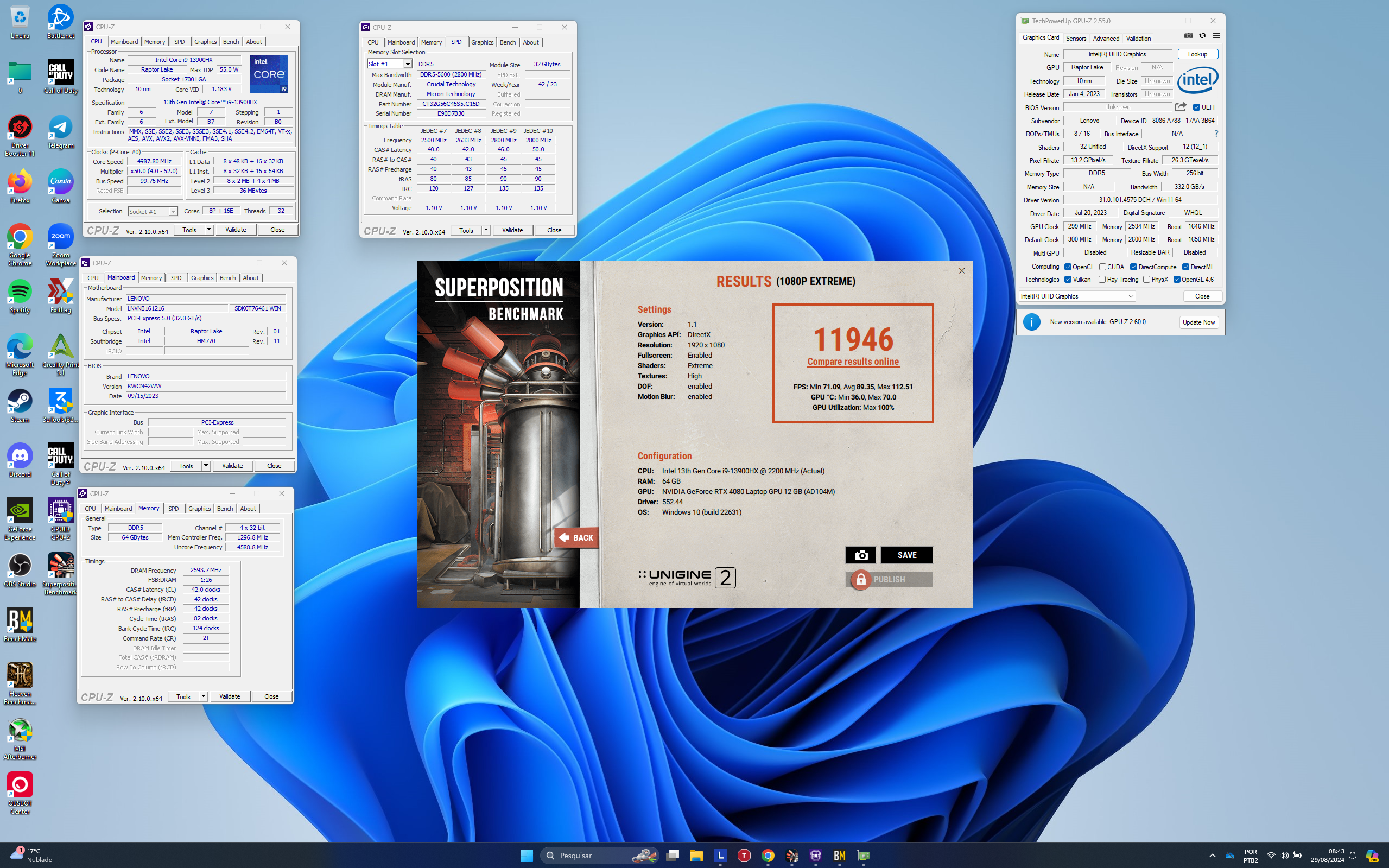The height and width of the screenshot is (868, 1389).
Task: Switch to About tab in CPU-Z Memory window
Action: [248, 509]
